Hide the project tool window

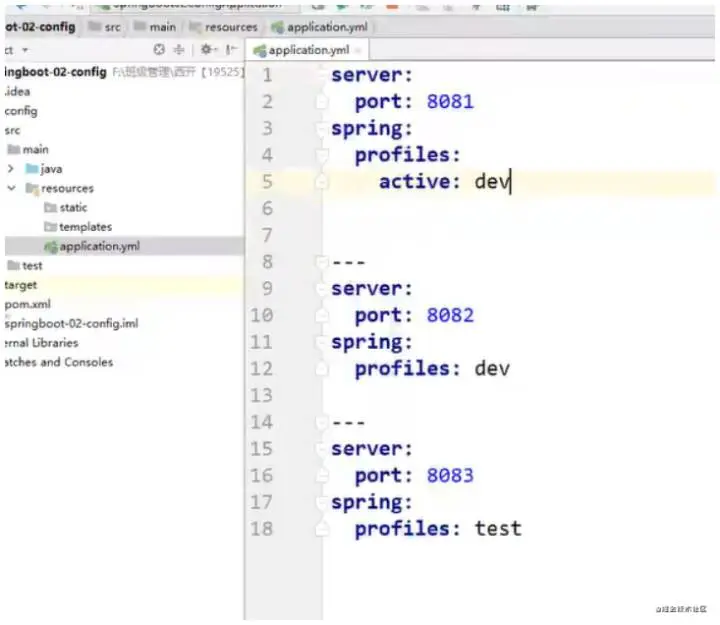tap(231, 50)
